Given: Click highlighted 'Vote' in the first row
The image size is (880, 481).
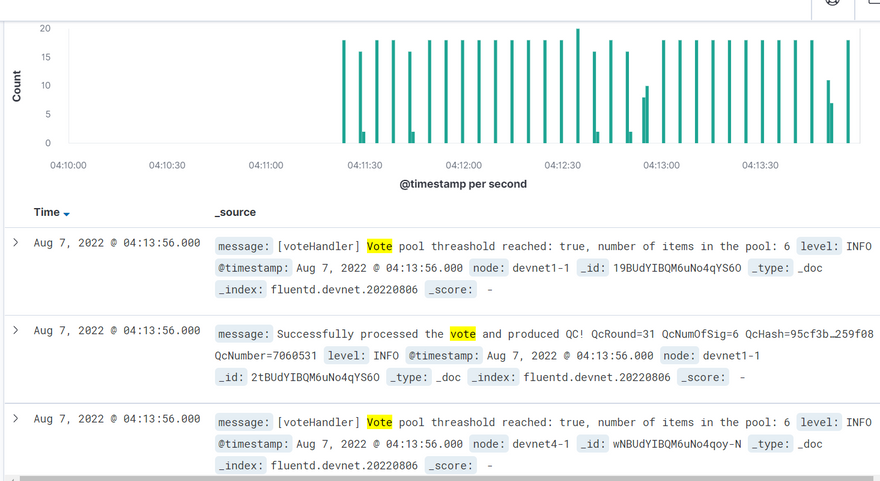Looking at the screenshot, I should click(379, 247).
